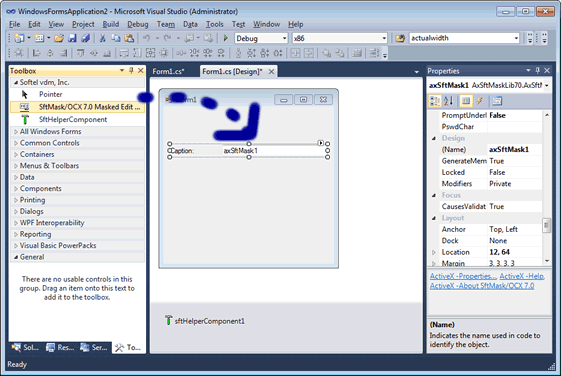Click the Make Same Width layout icon
This screenshot has width=561, height=376.
tap(124, 53)
